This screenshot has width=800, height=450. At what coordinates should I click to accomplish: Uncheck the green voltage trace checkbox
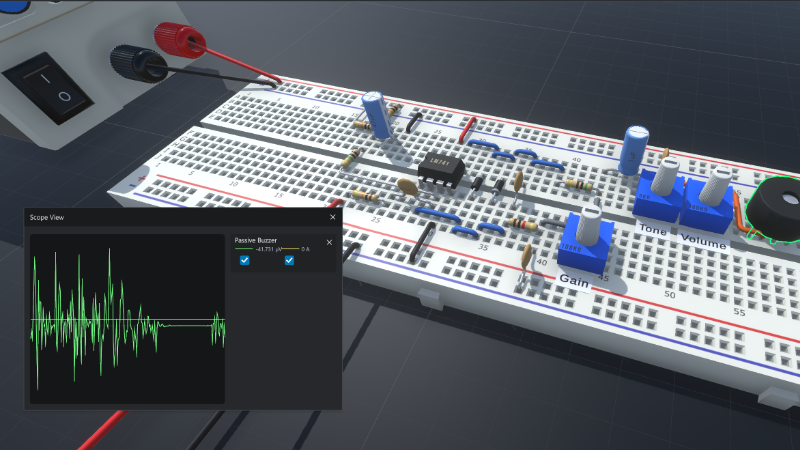(244, 261)
